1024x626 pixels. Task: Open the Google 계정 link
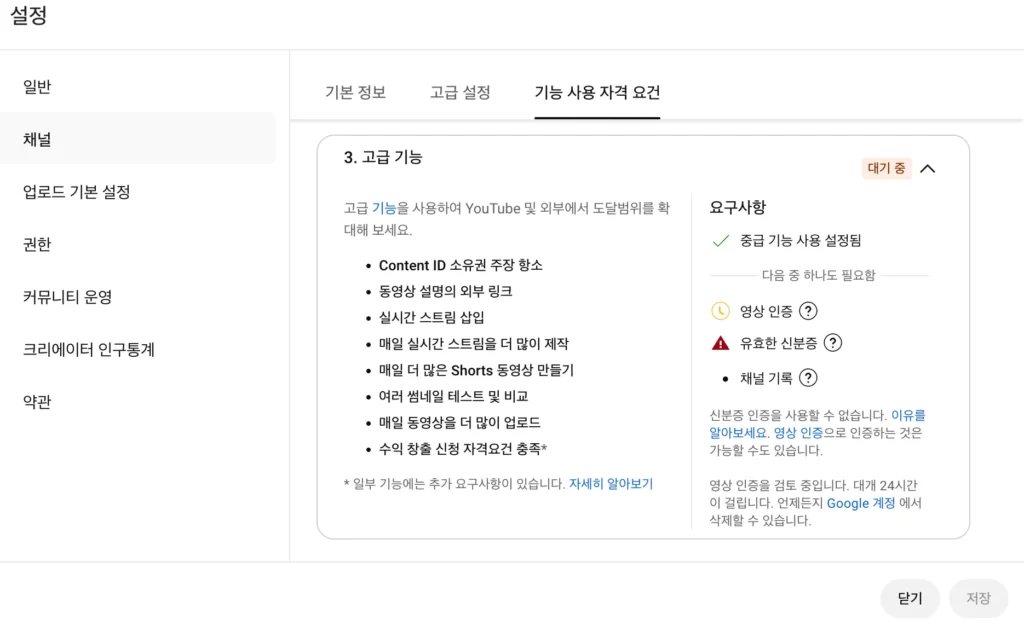click(861, 503)
